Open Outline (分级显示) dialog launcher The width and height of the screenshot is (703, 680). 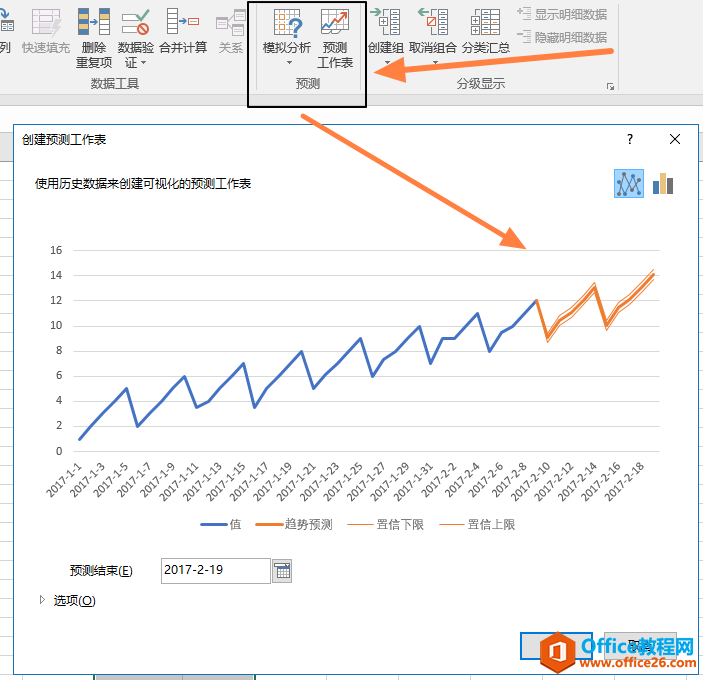coord(610,86)
